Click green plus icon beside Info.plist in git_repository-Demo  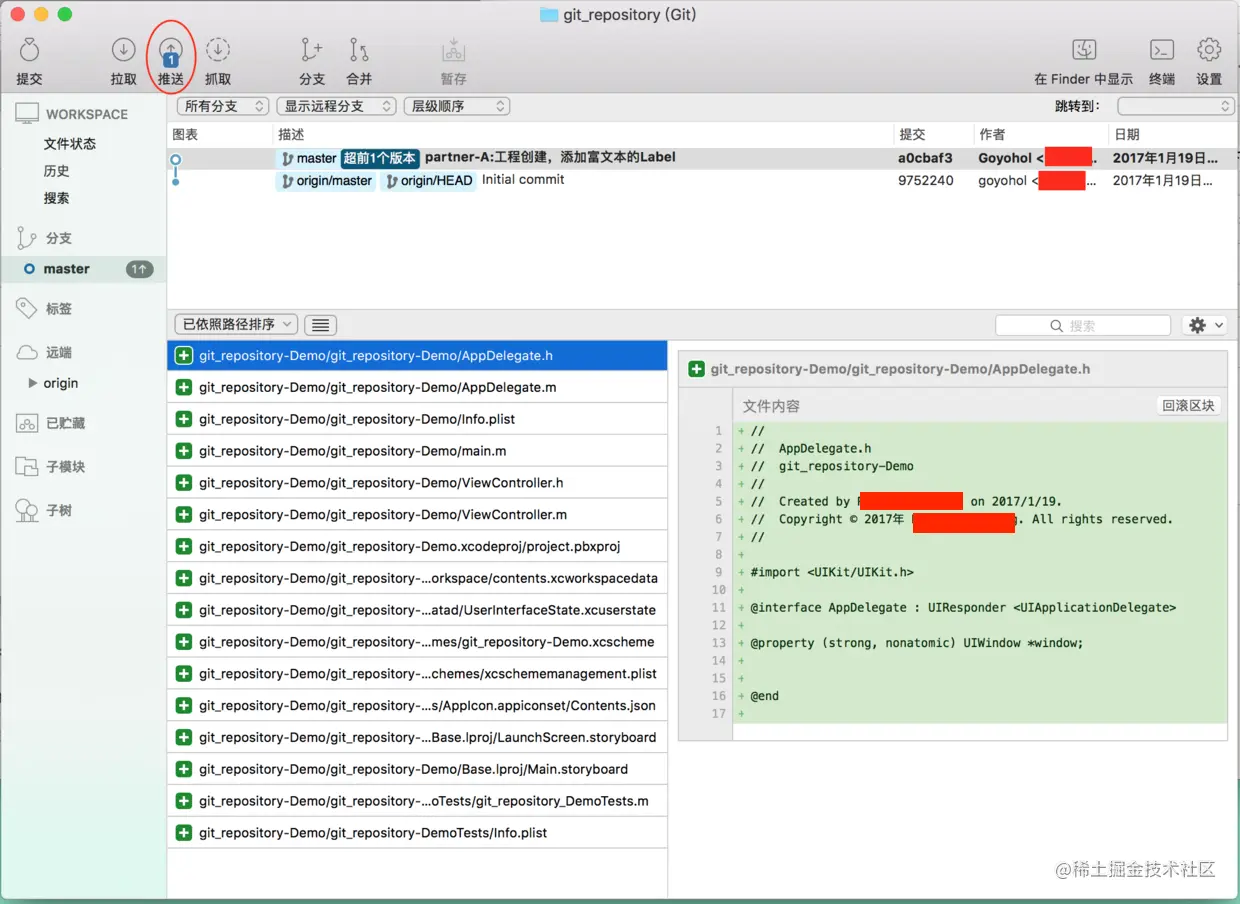click(184, 419)
